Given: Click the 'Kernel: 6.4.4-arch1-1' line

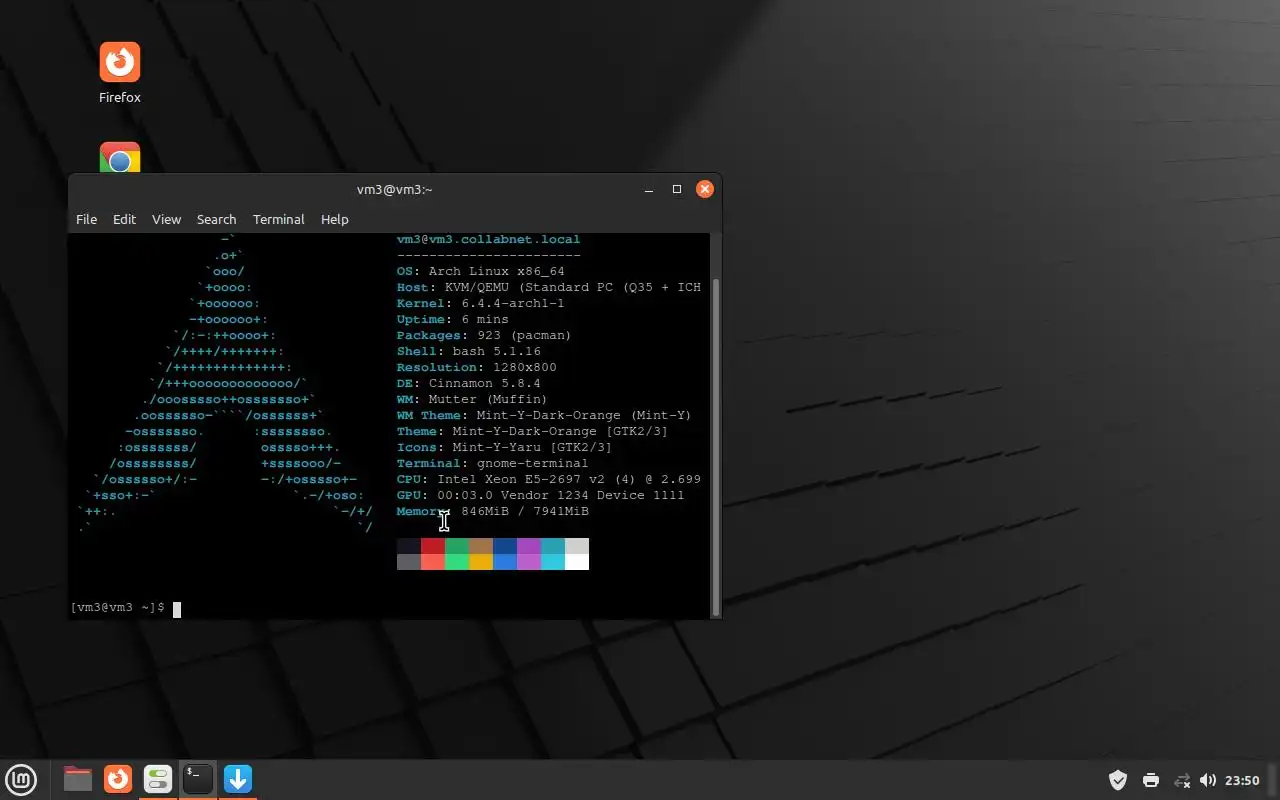Looking at the screenshot, I should (x=481, y=303).
